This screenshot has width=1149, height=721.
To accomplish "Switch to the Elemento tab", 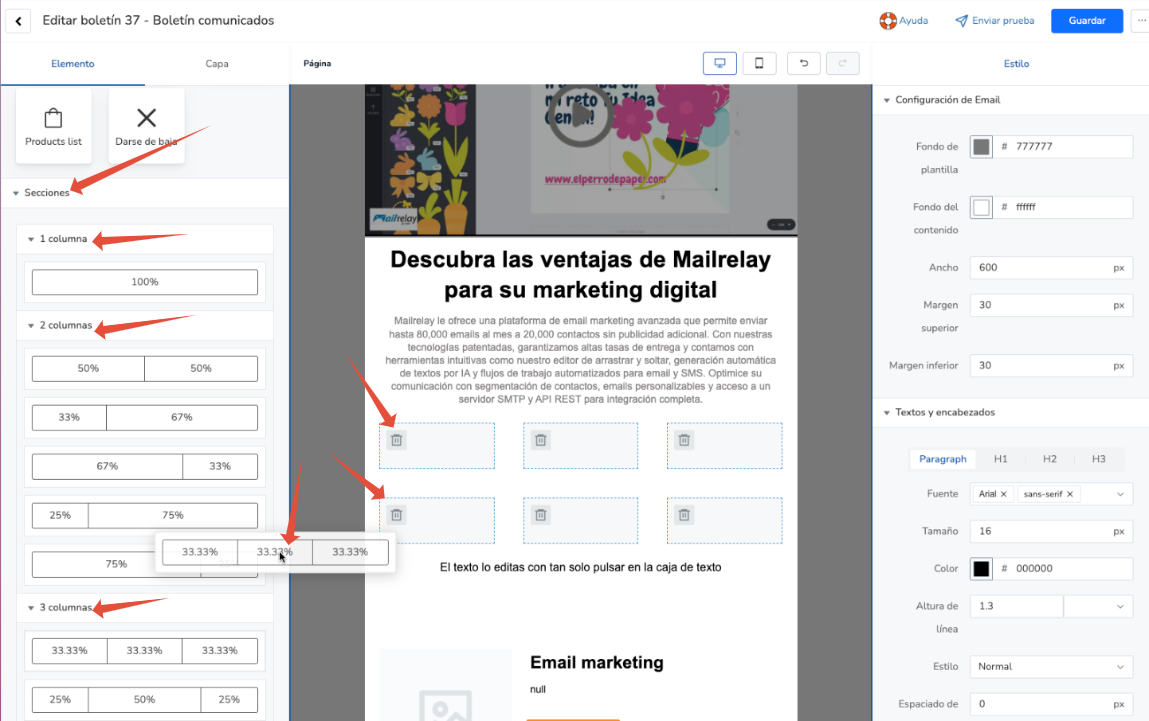I will (73, 64).
